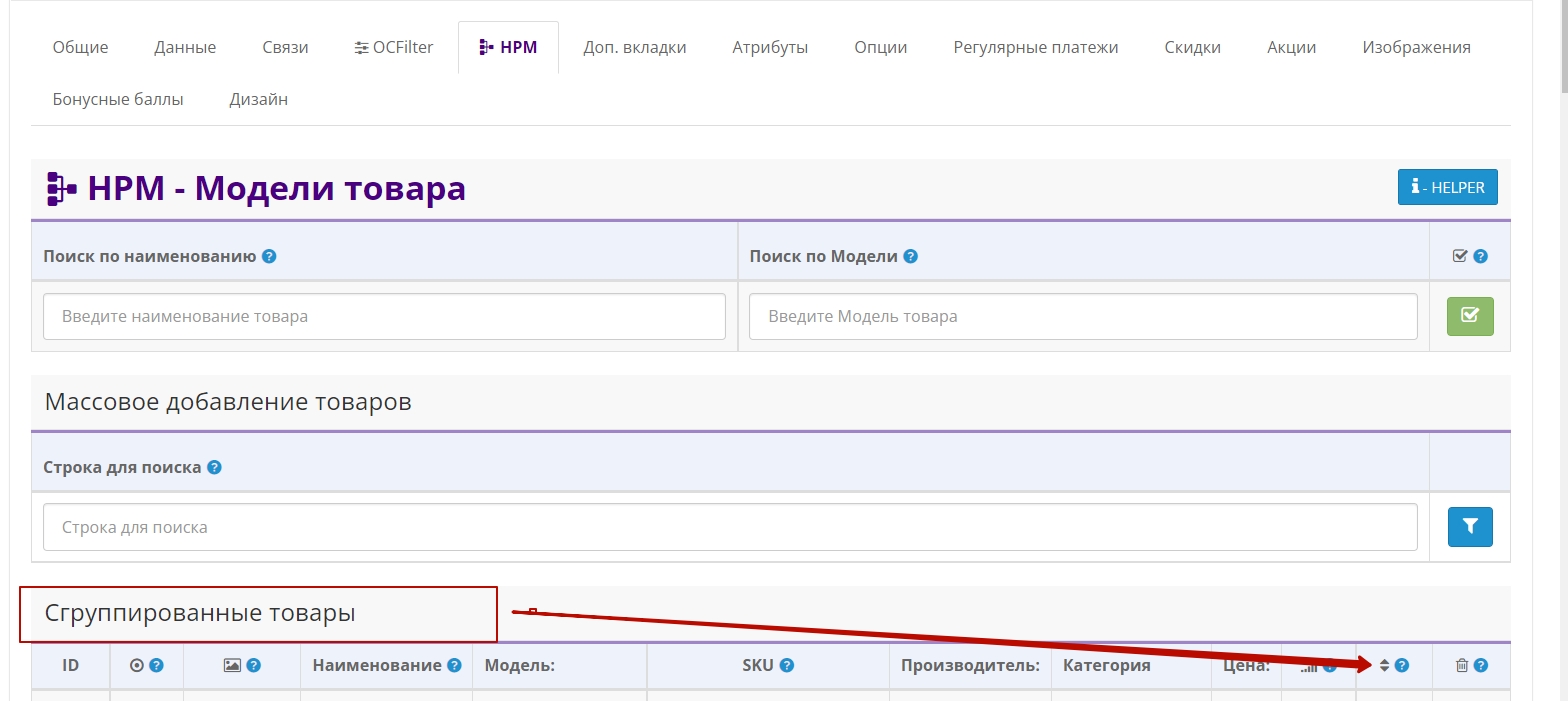Click the blue HELPER button
The width and height of the screenshot is (1568, 701).
1447,187
